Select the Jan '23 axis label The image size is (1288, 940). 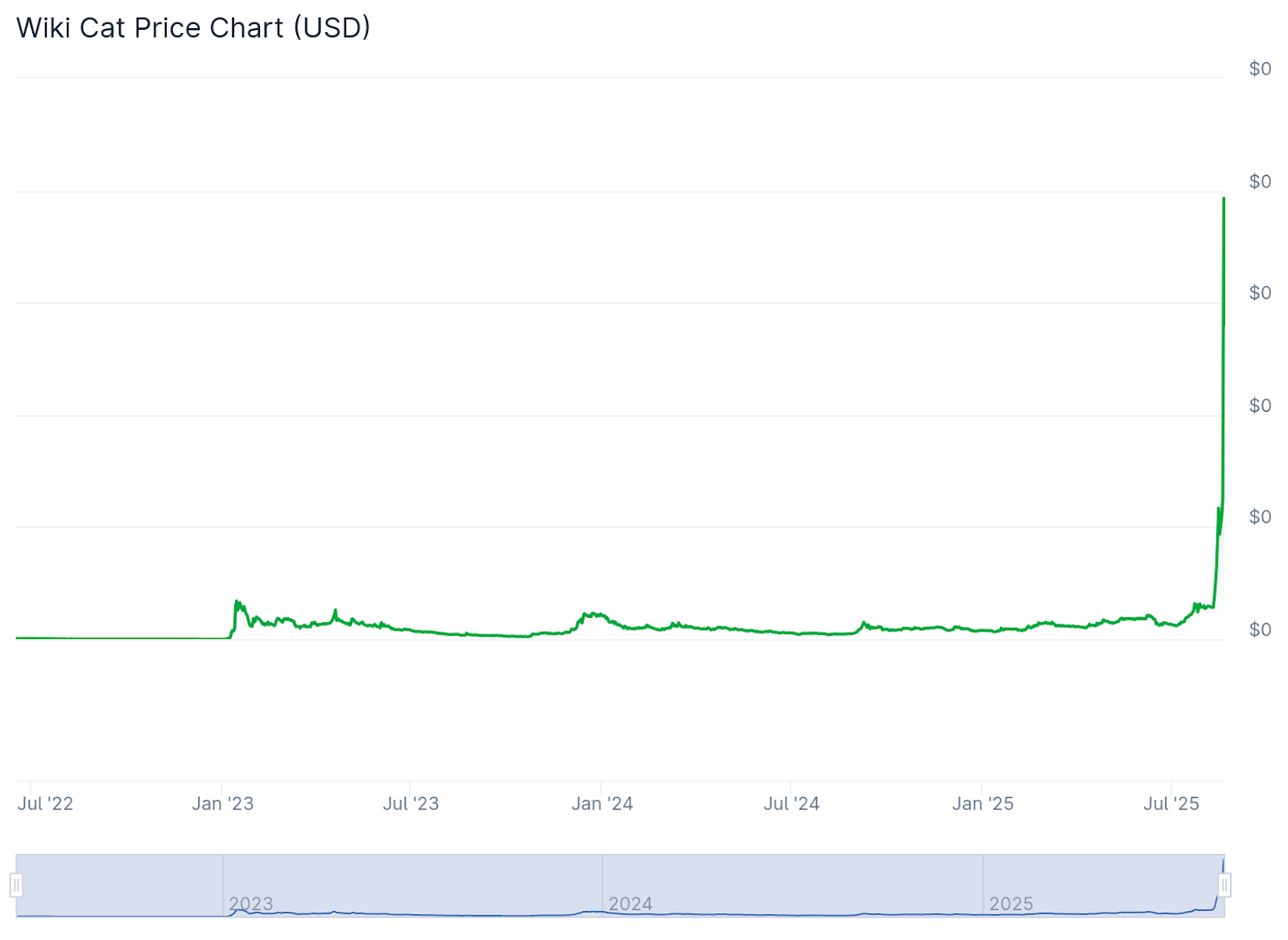222,803
